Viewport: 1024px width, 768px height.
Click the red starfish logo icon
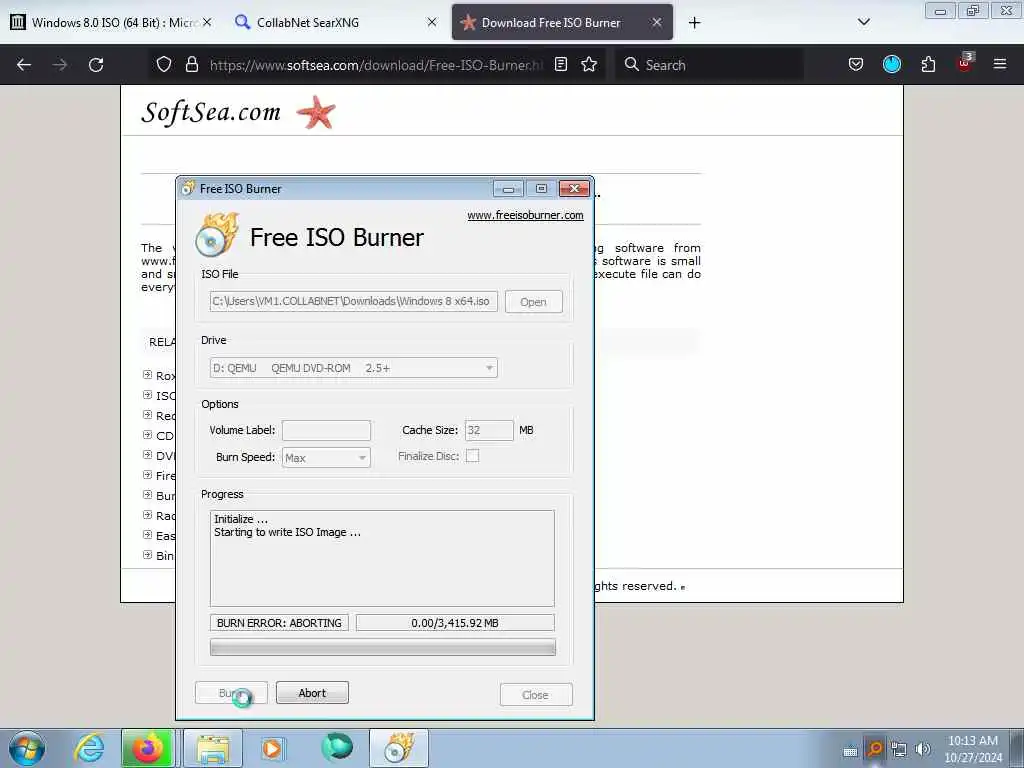316,112
